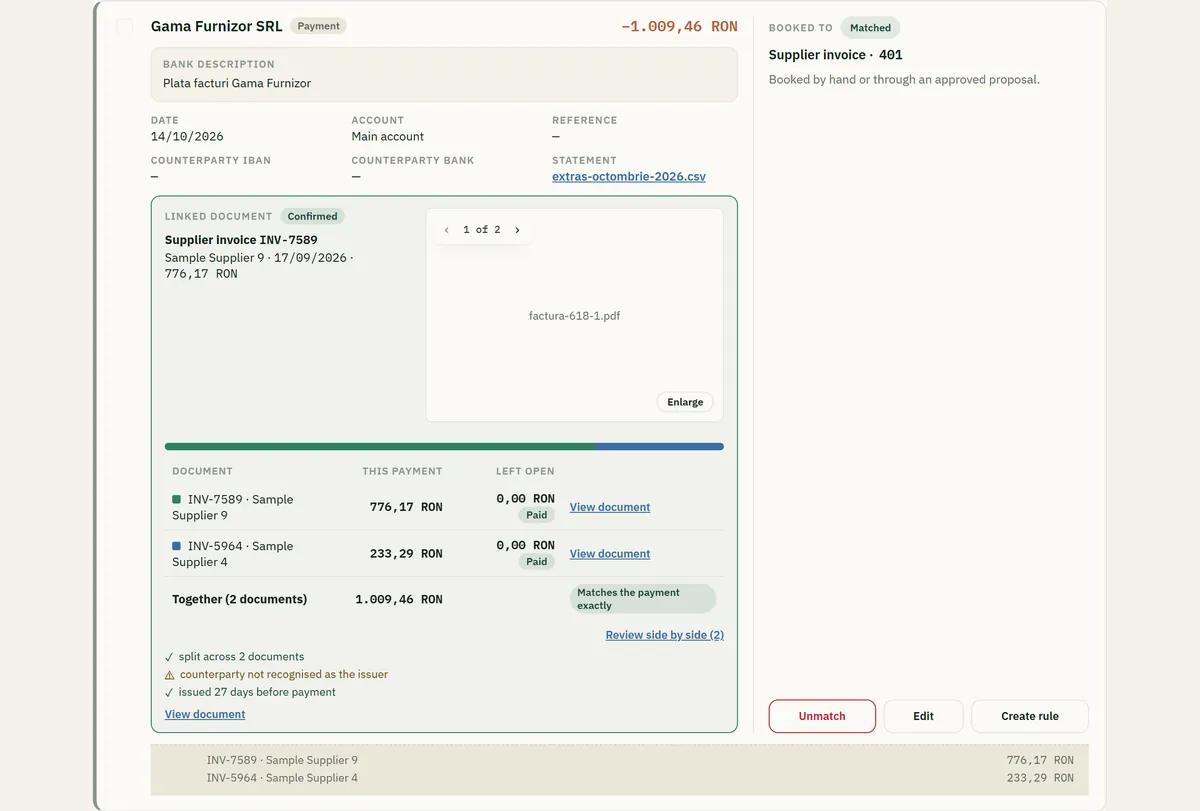
Task: Click 233,29 RON in This Payment column
Action: point(406,554)
